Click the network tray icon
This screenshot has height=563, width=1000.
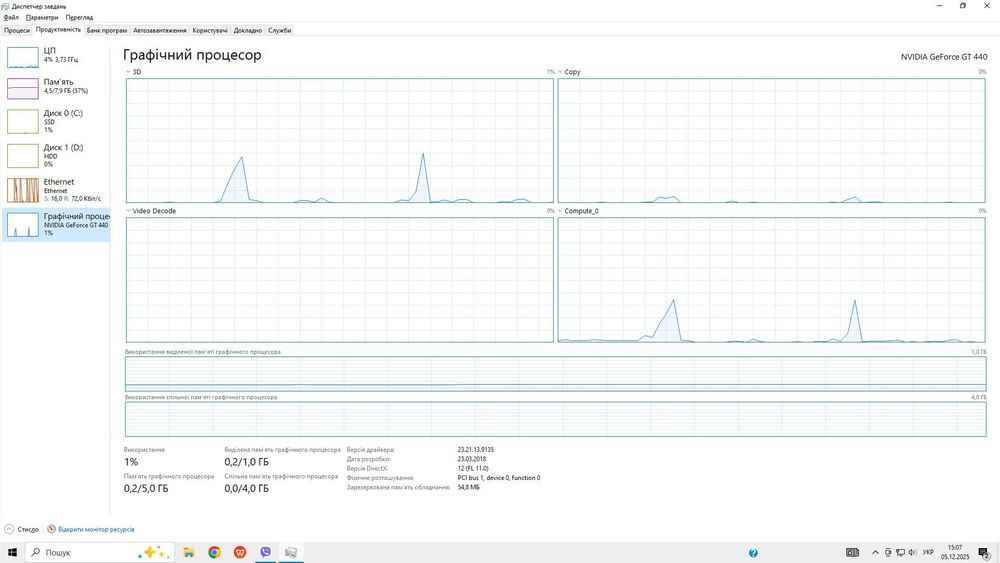pyautogui.click(x=900, y=552)
